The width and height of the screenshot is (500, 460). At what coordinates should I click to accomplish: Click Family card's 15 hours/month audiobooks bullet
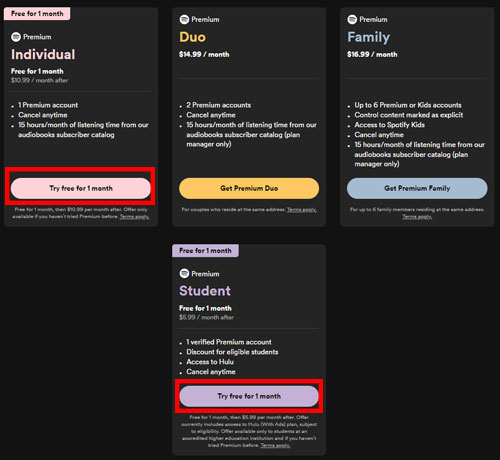420,154
